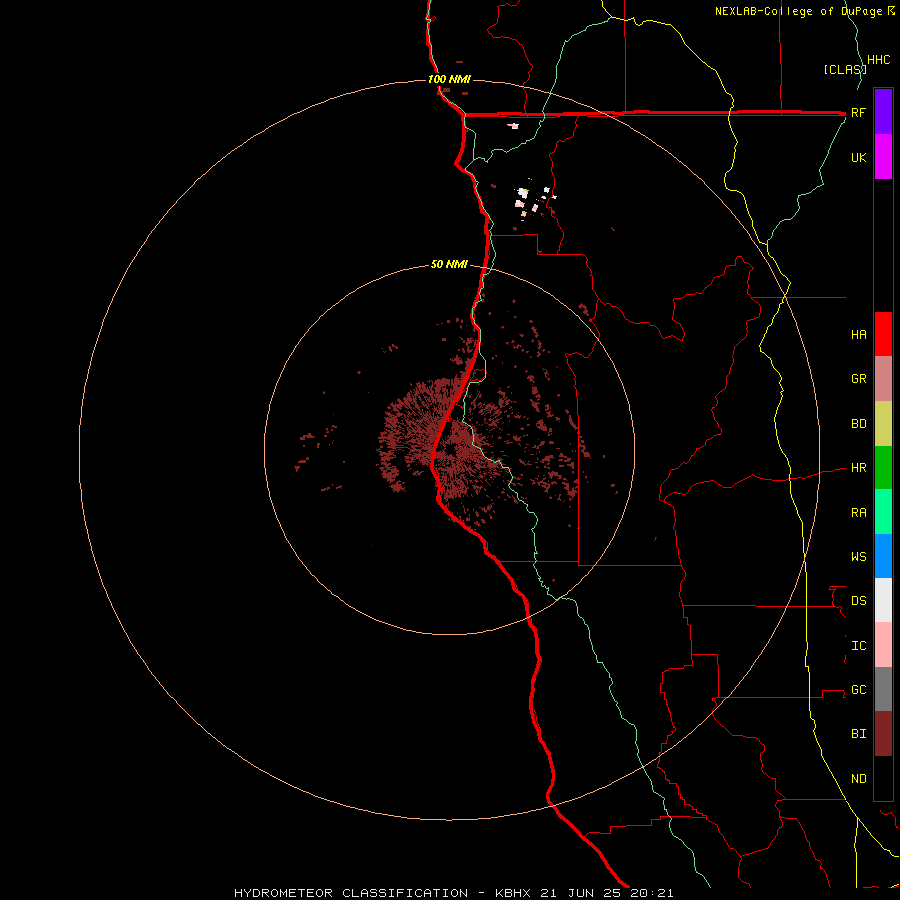The image size is (900, 900).
Task: Click the RF legend label
Action: pos(859,112)
